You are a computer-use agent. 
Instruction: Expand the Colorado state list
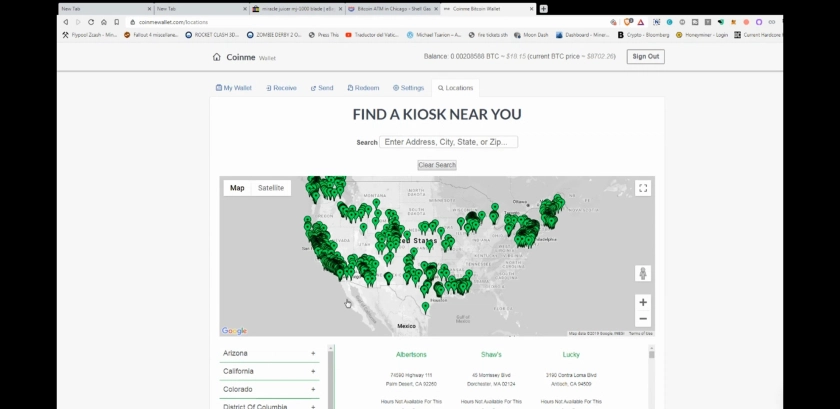click(x=269, y=389)
